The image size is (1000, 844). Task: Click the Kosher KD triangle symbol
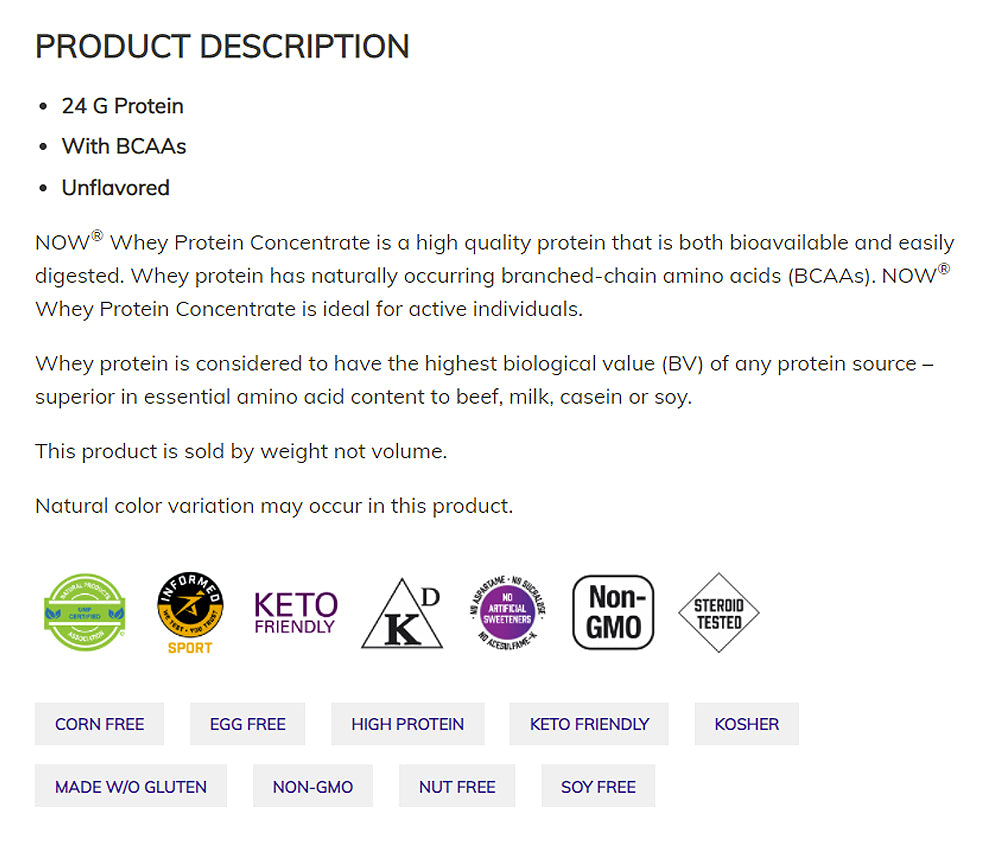(x=401, y=614)
